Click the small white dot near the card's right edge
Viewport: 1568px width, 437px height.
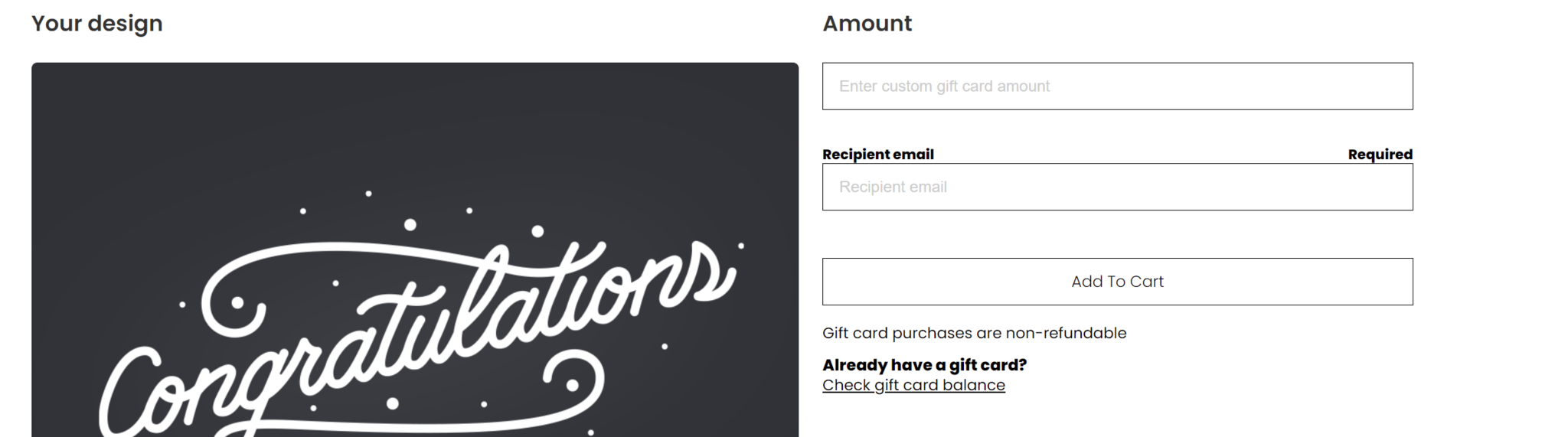740,246
